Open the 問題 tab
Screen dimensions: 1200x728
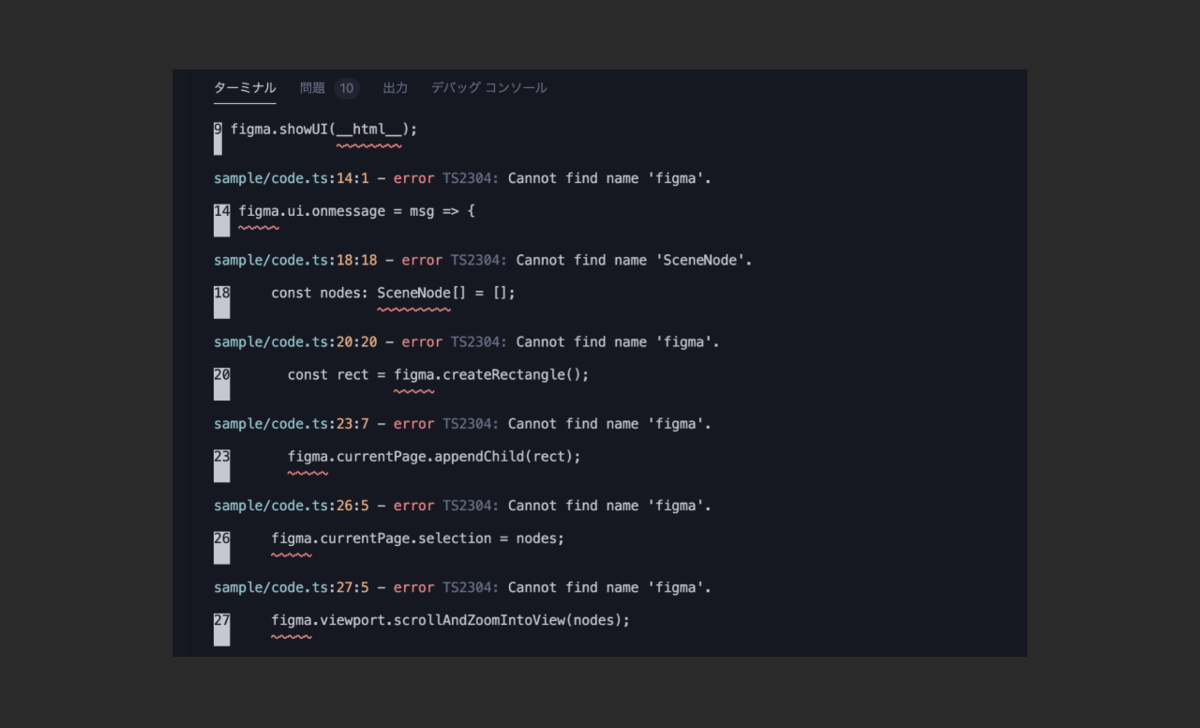pos(313,88)
